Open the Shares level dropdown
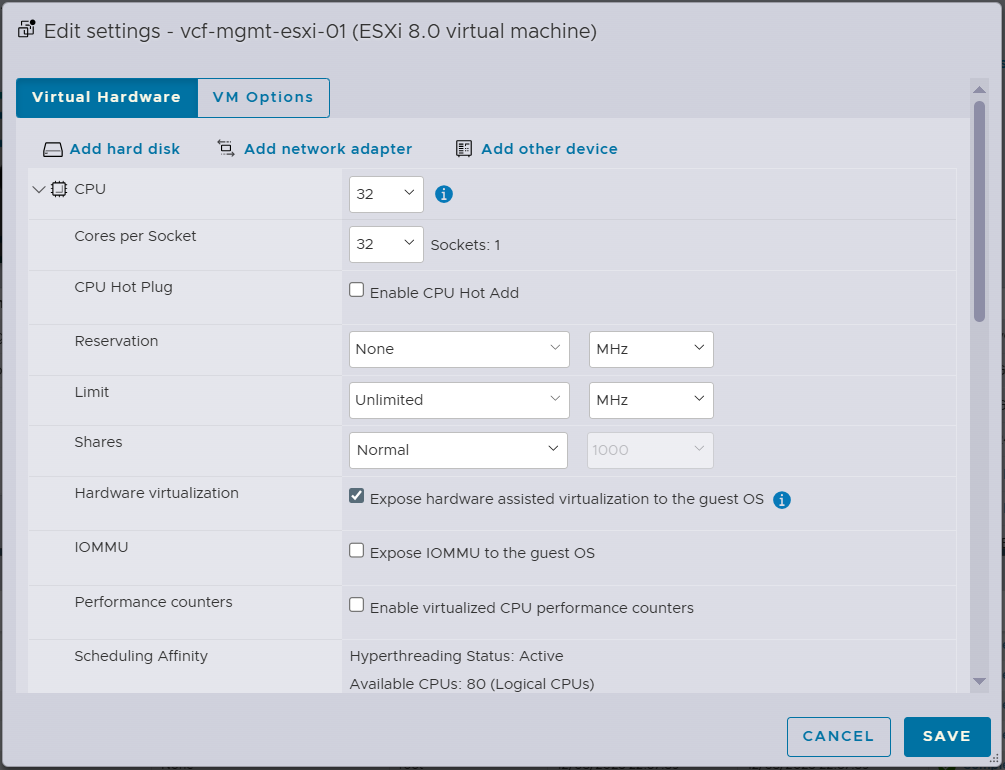This screenshot has height=770, width=1005. point(459,450)
